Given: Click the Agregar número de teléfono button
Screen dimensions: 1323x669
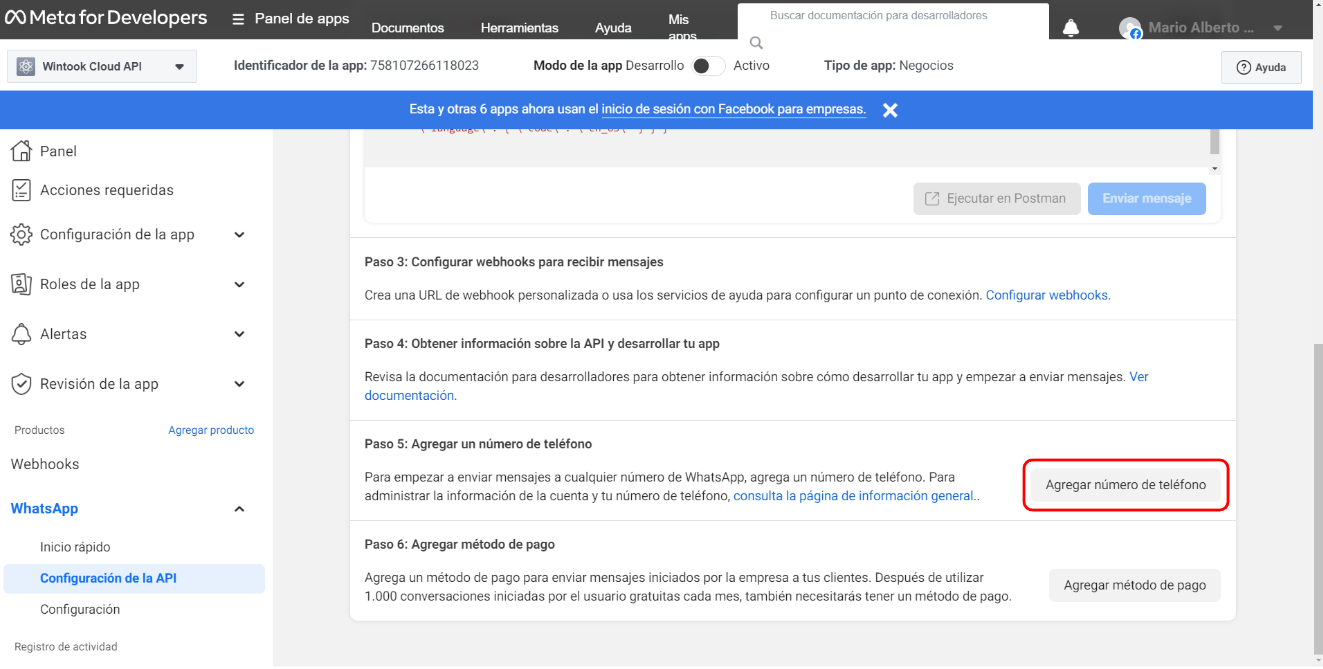Looking at the screenshot, I should [x=1125, y=485].
